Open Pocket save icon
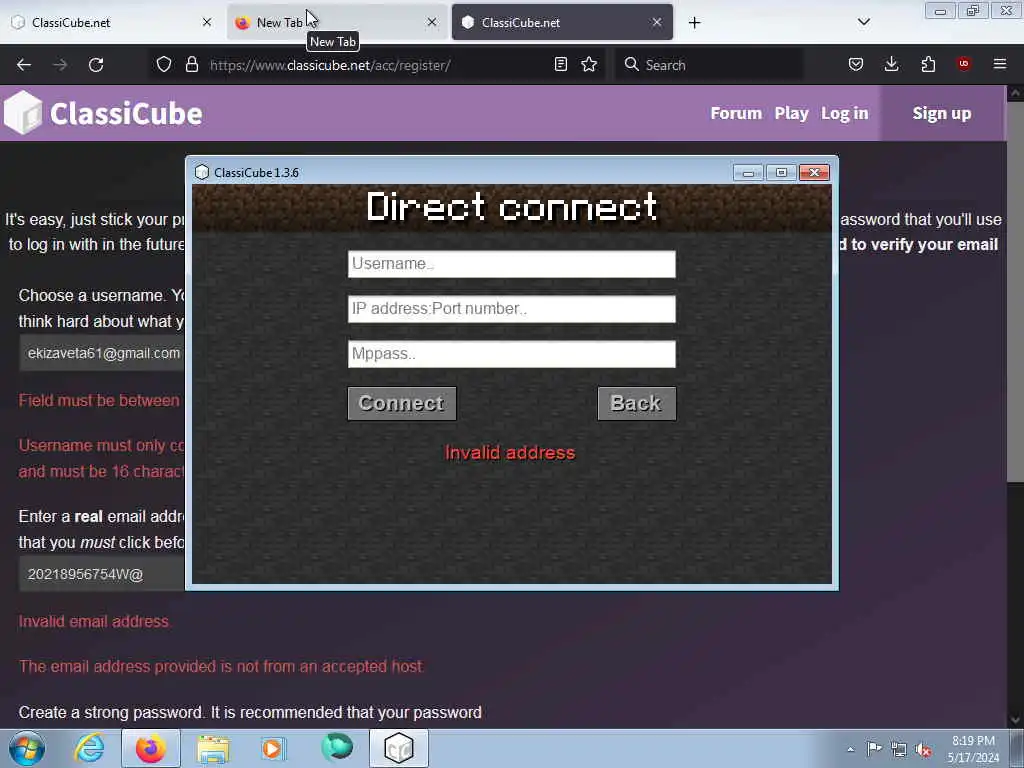Viewport: 1024px width, 768px height. tap(856, 64)
